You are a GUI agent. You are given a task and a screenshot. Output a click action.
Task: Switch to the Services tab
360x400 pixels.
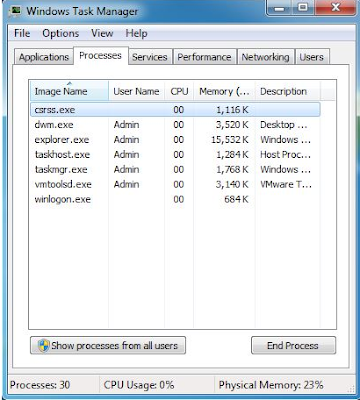150,57
